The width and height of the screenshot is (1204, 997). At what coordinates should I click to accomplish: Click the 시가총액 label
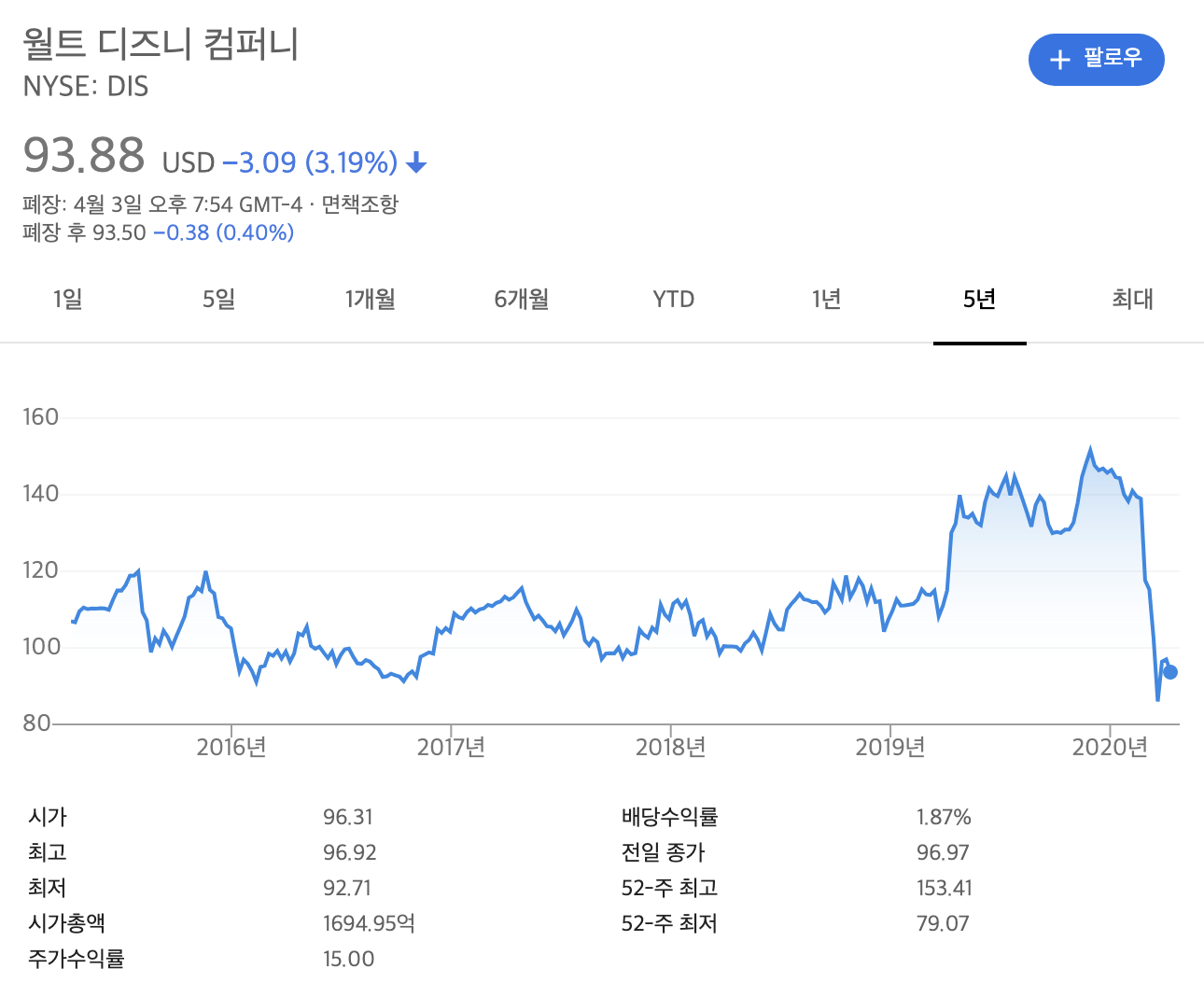coord(67,923)
